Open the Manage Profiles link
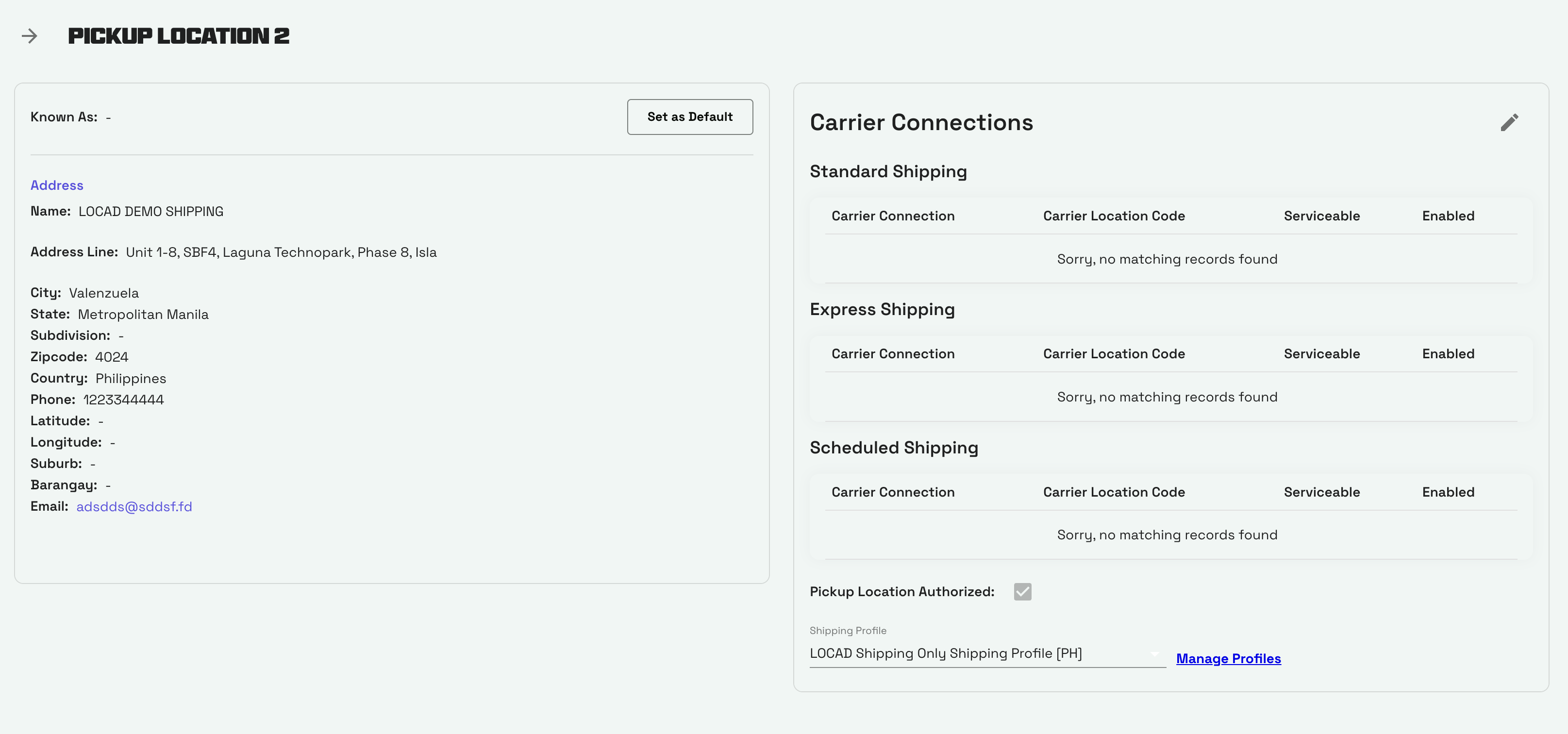 pos(1228,659)
